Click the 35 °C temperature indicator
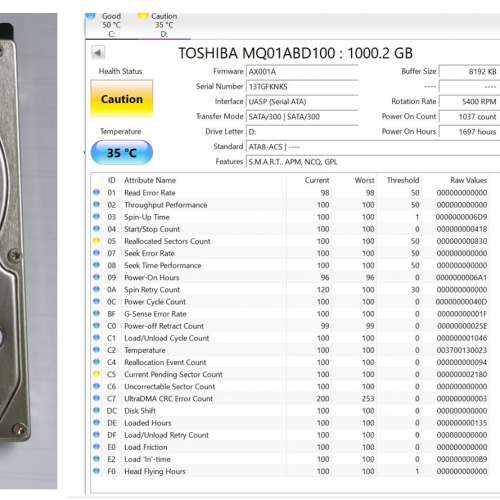 click(x=122, y=153)
